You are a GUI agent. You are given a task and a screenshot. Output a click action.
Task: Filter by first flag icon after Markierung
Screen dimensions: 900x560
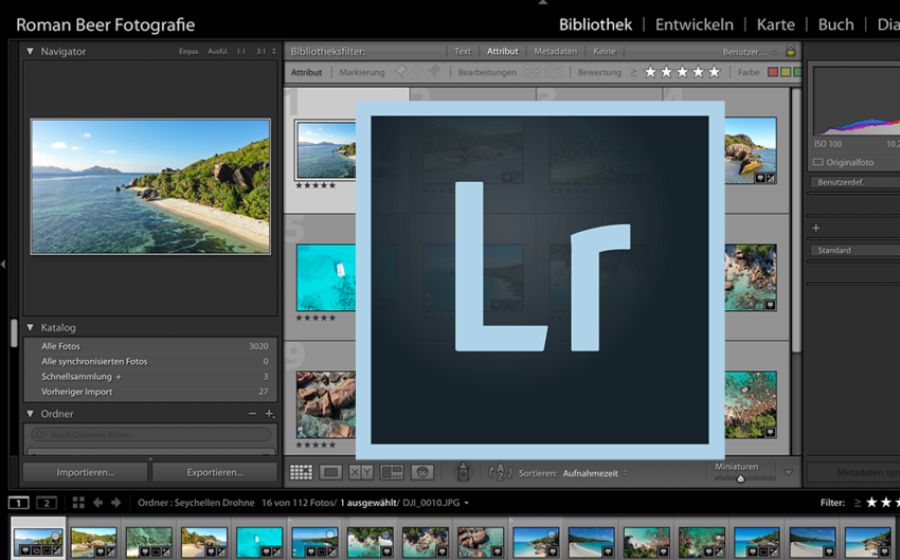click(x=401, y=72)
